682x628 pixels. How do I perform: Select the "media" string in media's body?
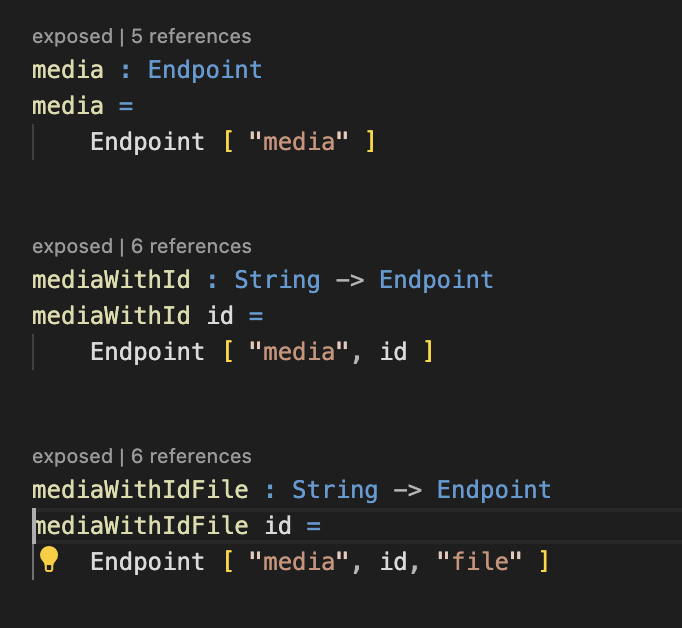tap(305, 142)
